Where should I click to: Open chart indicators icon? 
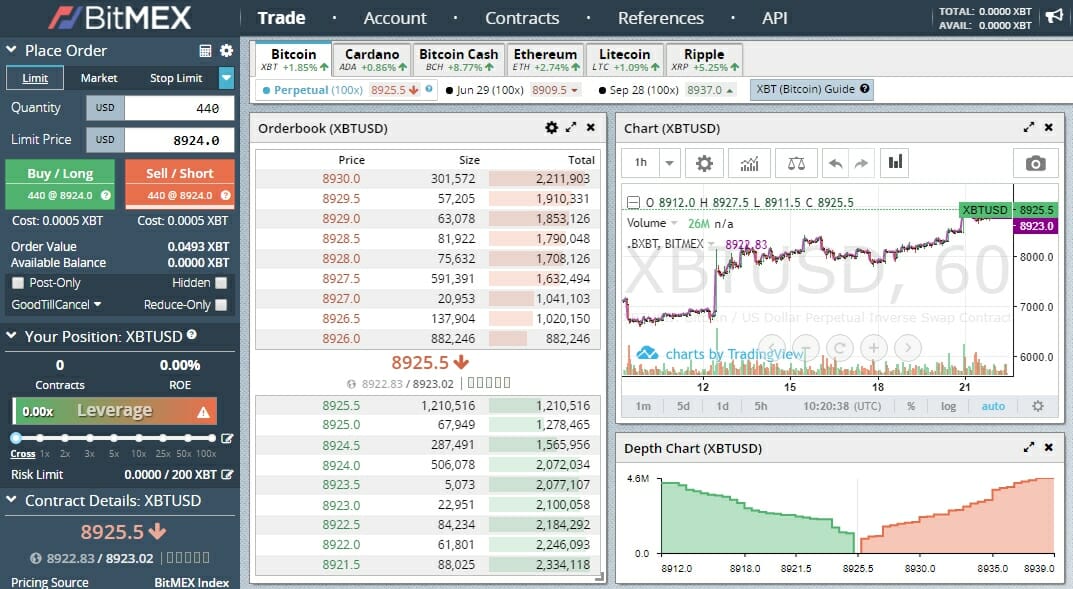(x=749, y=163)
